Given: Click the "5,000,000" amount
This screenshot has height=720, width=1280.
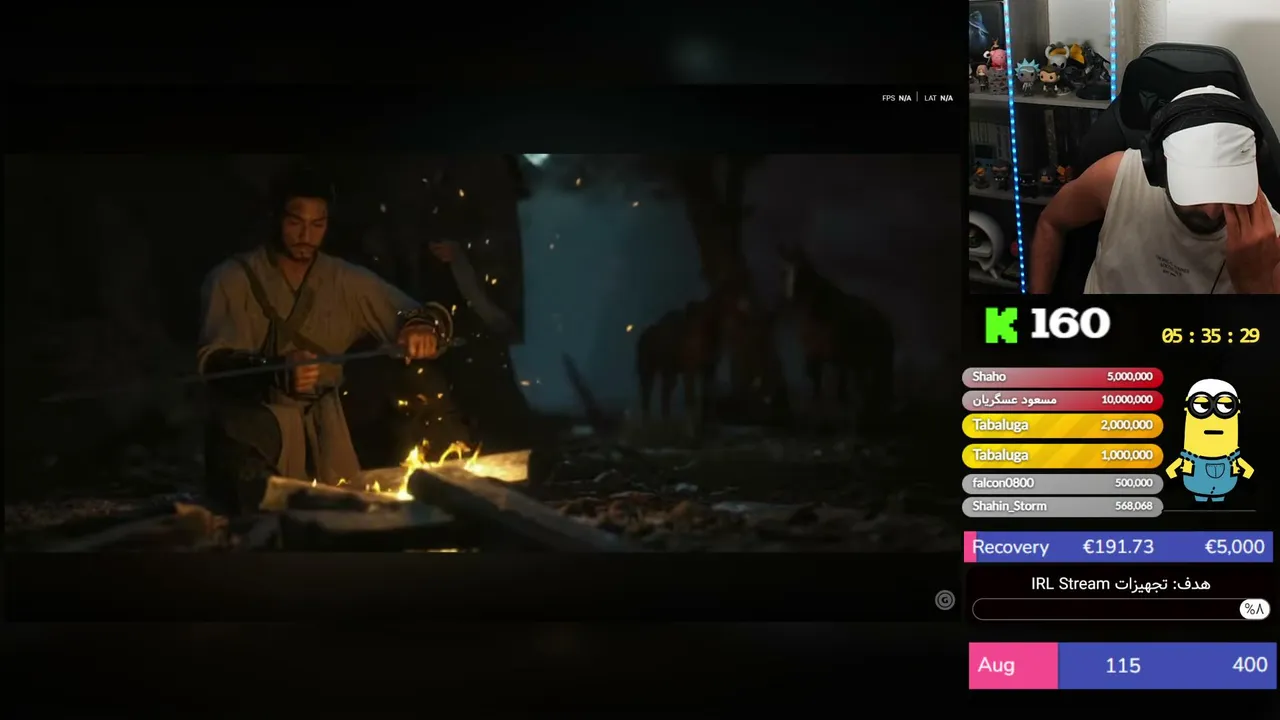Looking at the screenshot, I should coord(1130,377).
